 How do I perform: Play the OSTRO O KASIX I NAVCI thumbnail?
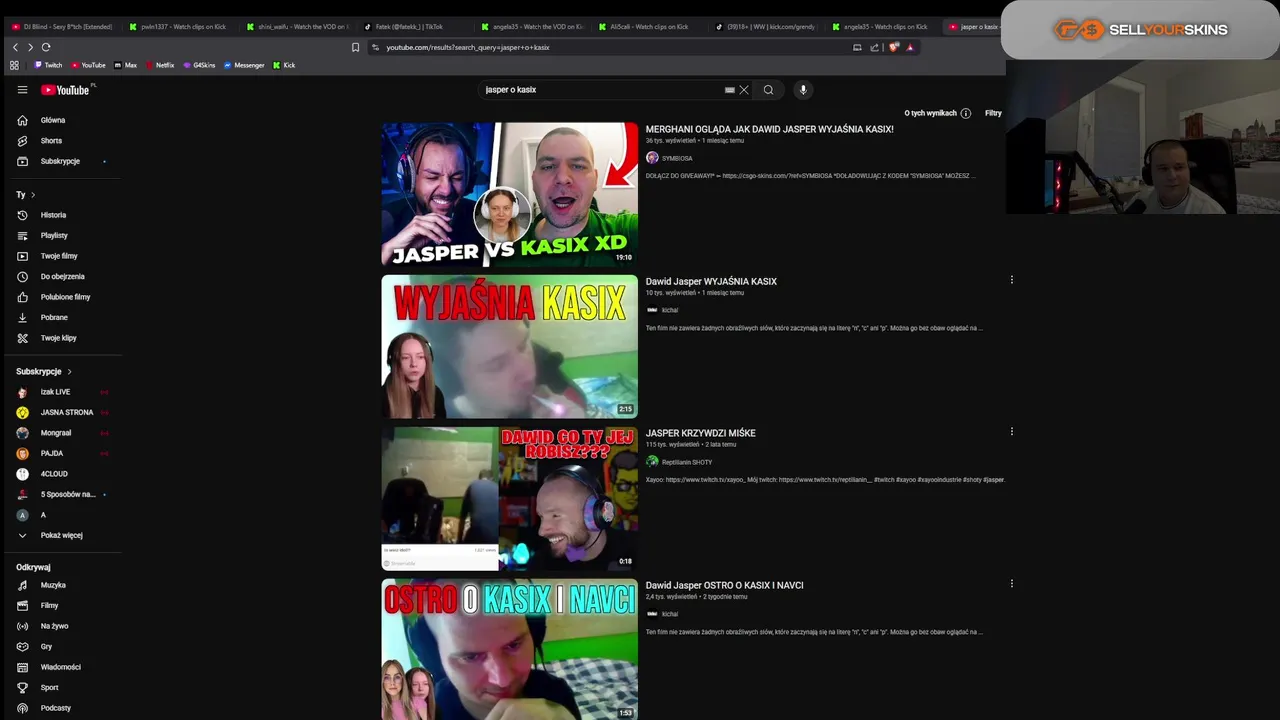509,649
